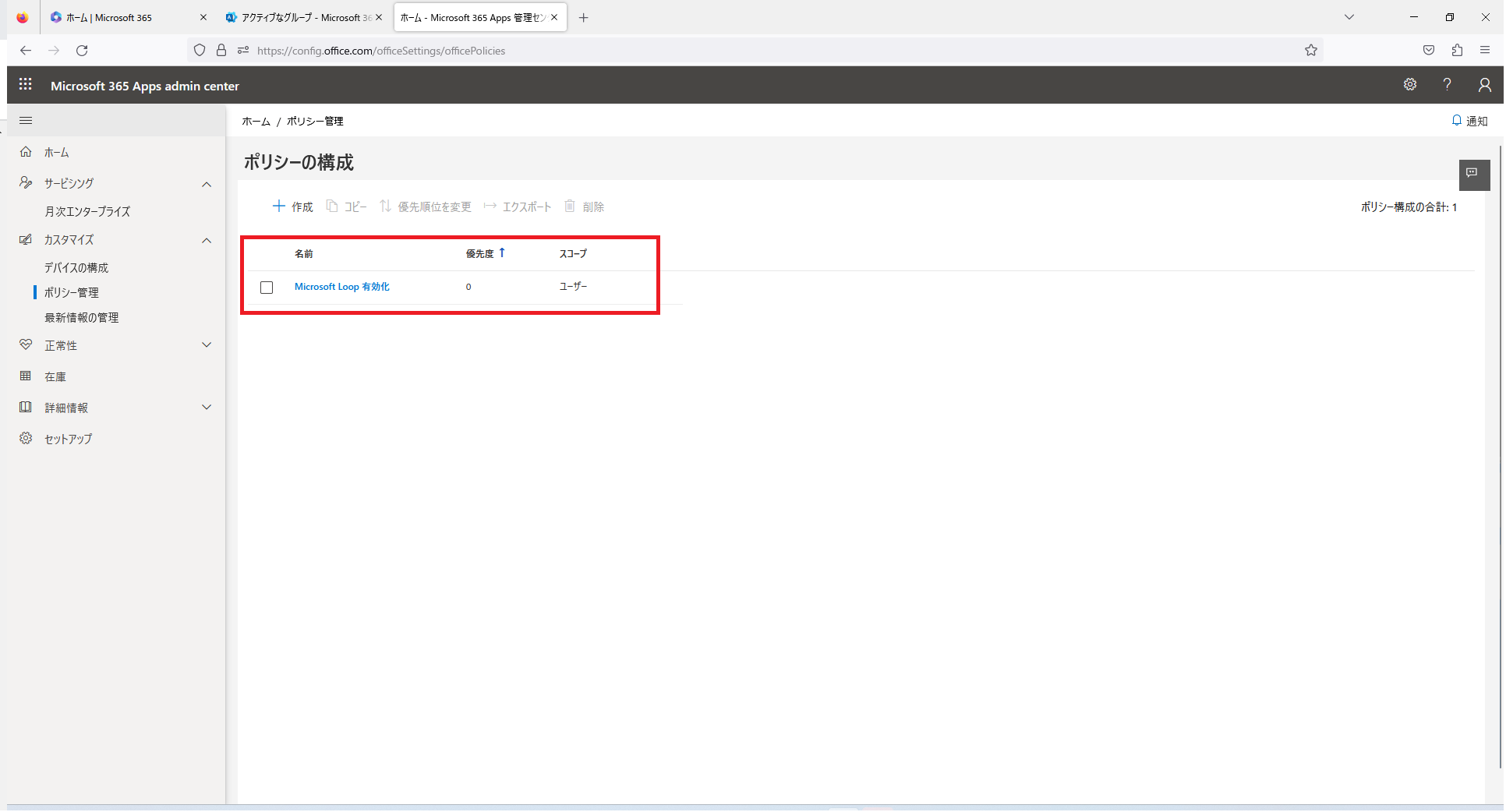Open the feedback chat icon
Viewport: 1506px width, 812px height.
click(1474, 175)
